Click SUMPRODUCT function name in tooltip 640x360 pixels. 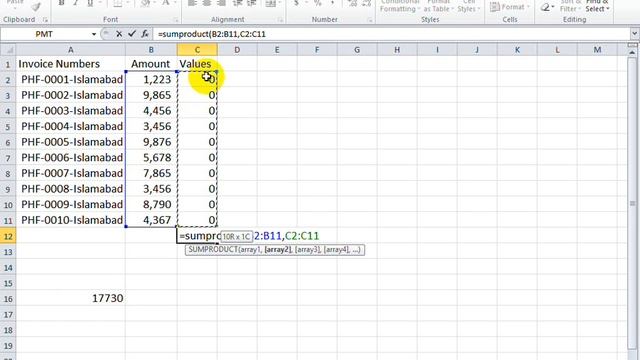213,249
